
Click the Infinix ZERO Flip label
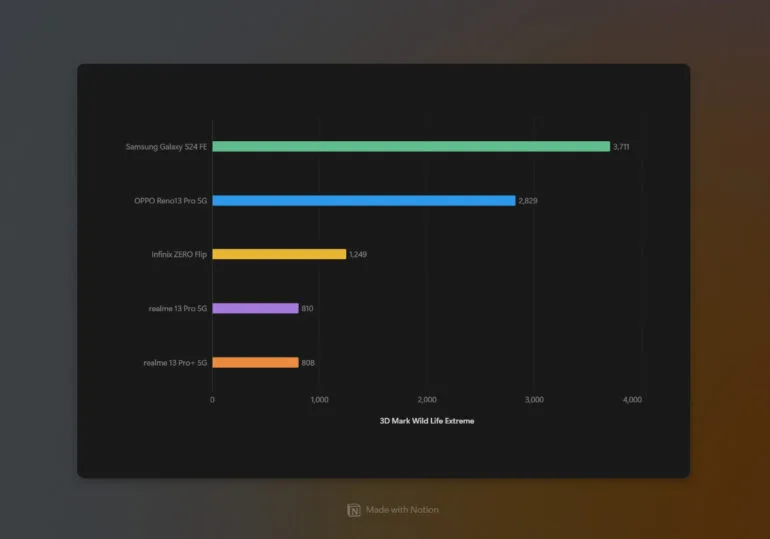point(179,254)
